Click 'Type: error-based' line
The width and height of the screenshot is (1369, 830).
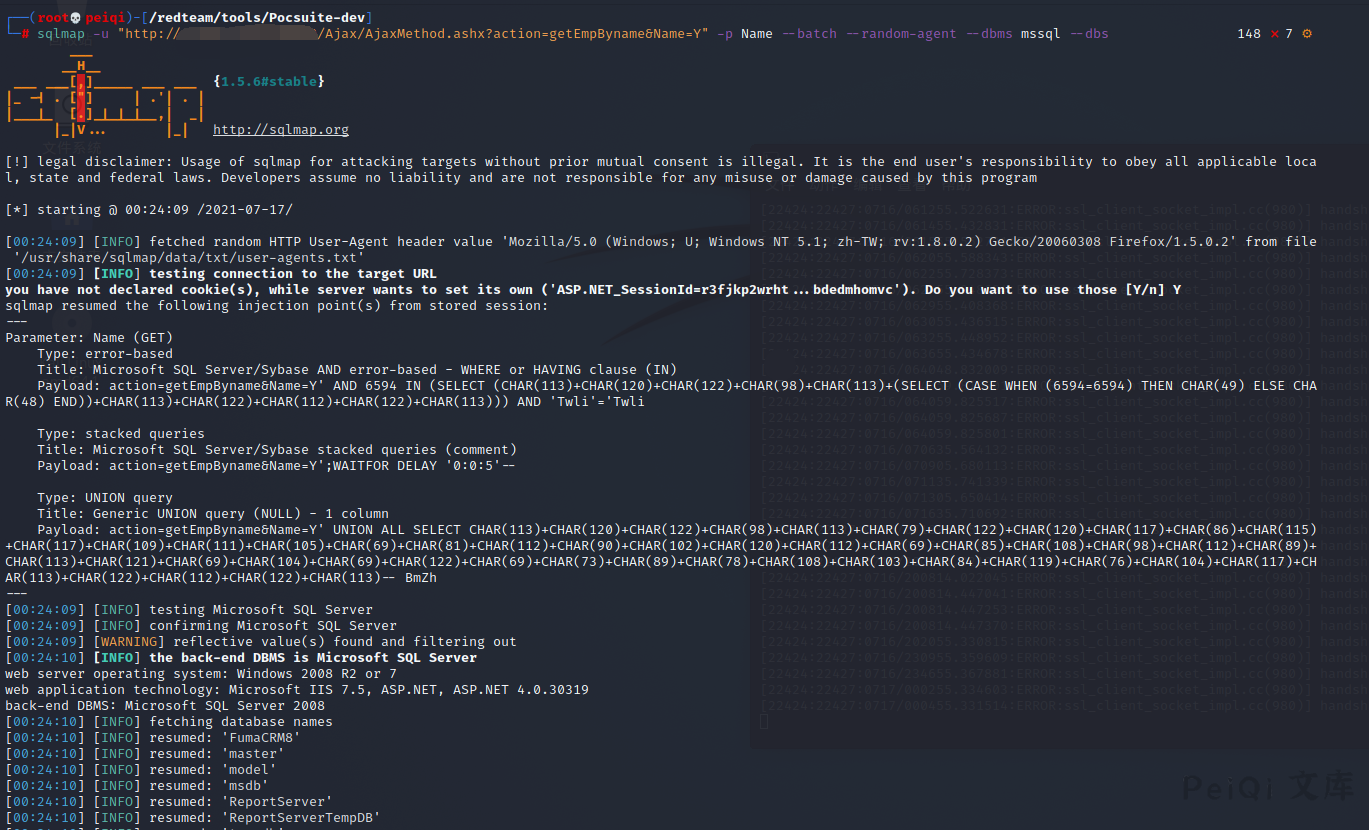(x=105, y=354)
